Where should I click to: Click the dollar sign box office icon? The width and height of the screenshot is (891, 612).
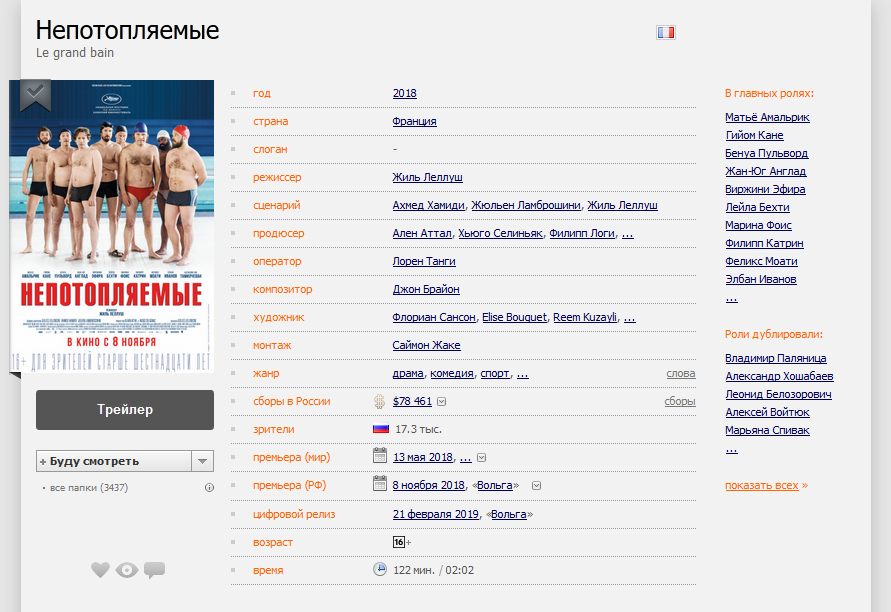coord(380,401)
